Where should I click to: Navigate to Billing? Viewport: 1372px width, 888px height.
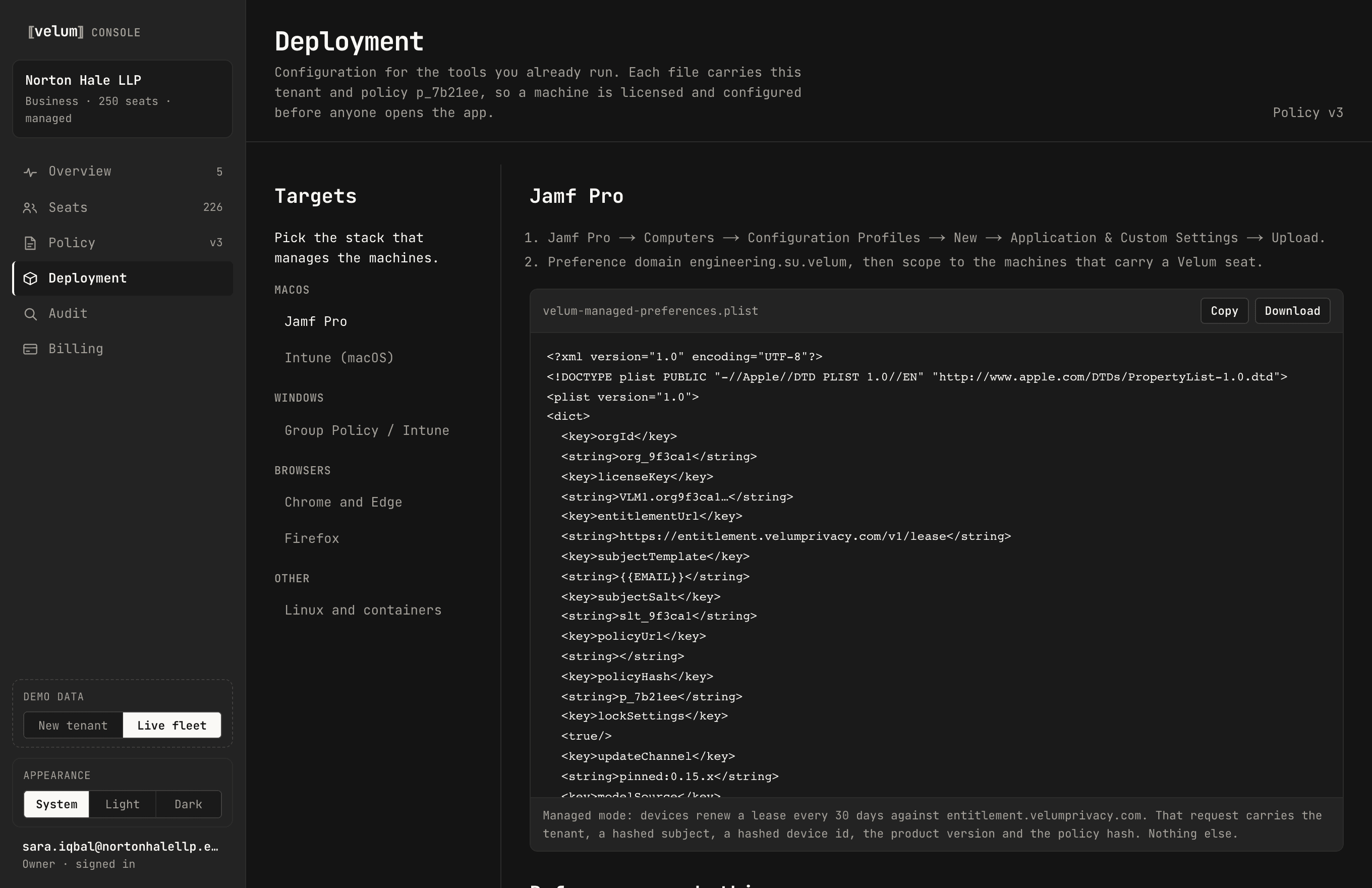click(x=123, y=349)
